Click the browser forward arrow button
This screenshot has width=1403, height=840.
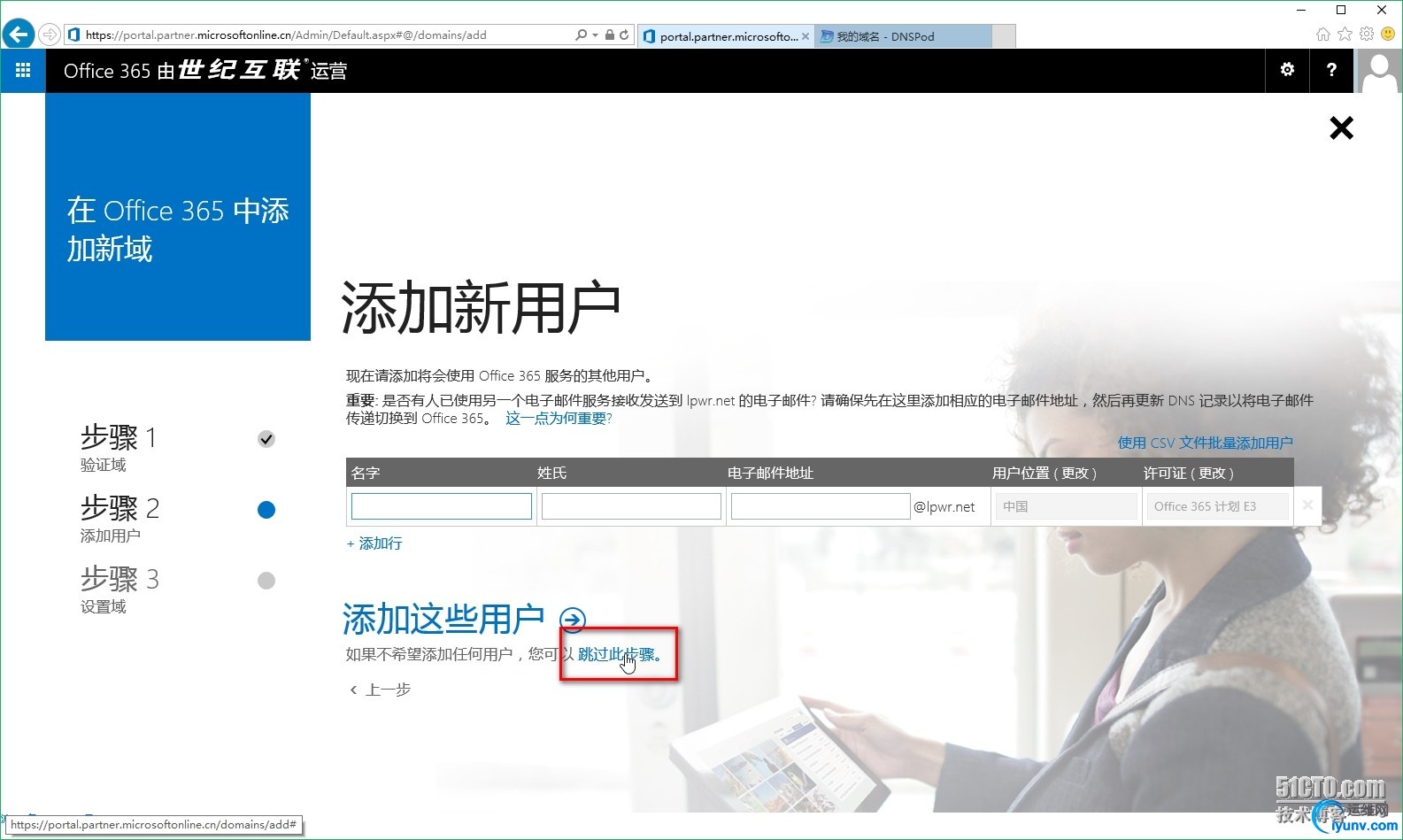[50, 35]
